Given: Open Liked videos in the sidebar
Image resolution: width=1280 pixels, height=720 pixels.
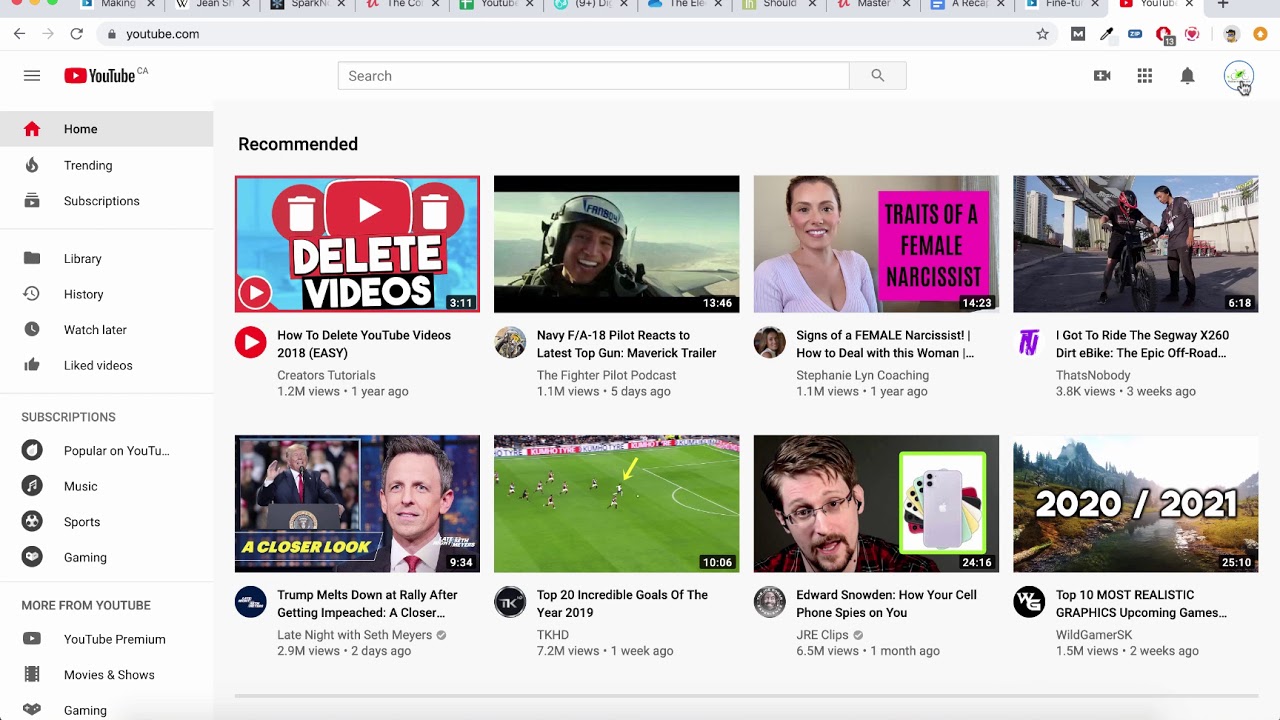Looking at the screenshot, I should [106, 365].
